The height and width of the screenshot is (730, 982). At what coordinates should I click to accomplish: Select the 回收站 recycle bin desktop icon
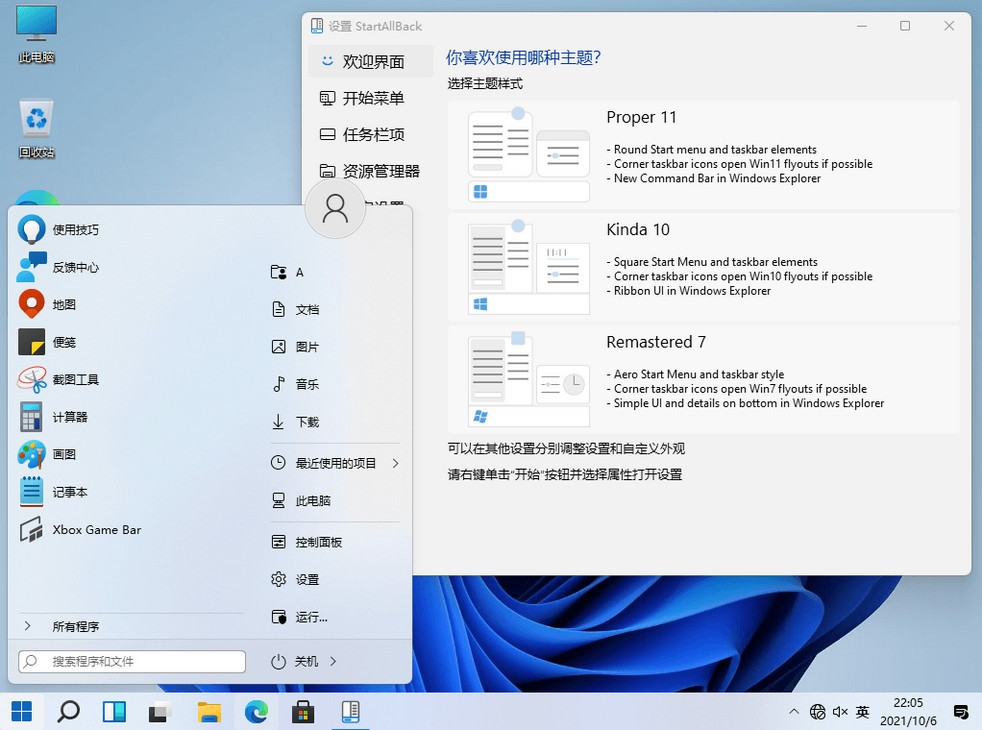(x=36, y=128)
